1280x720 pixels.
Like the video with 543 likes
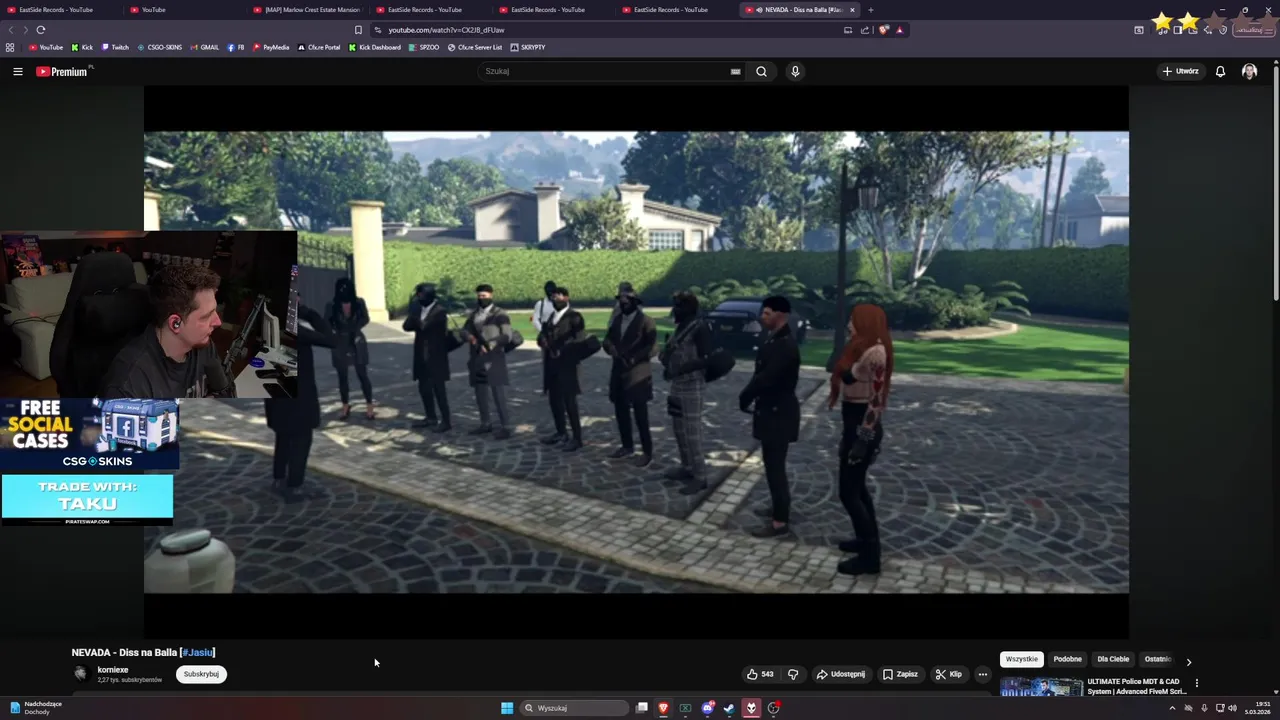pyautogui.click(x=760, y=674)
